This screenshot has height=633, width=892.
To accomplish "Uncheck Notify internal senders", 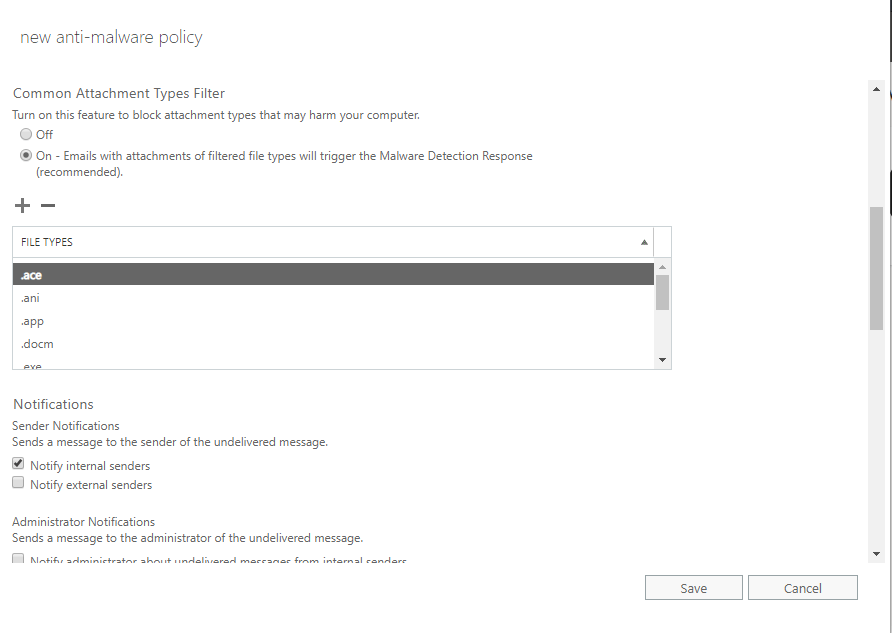I will [x=17, y=463].
